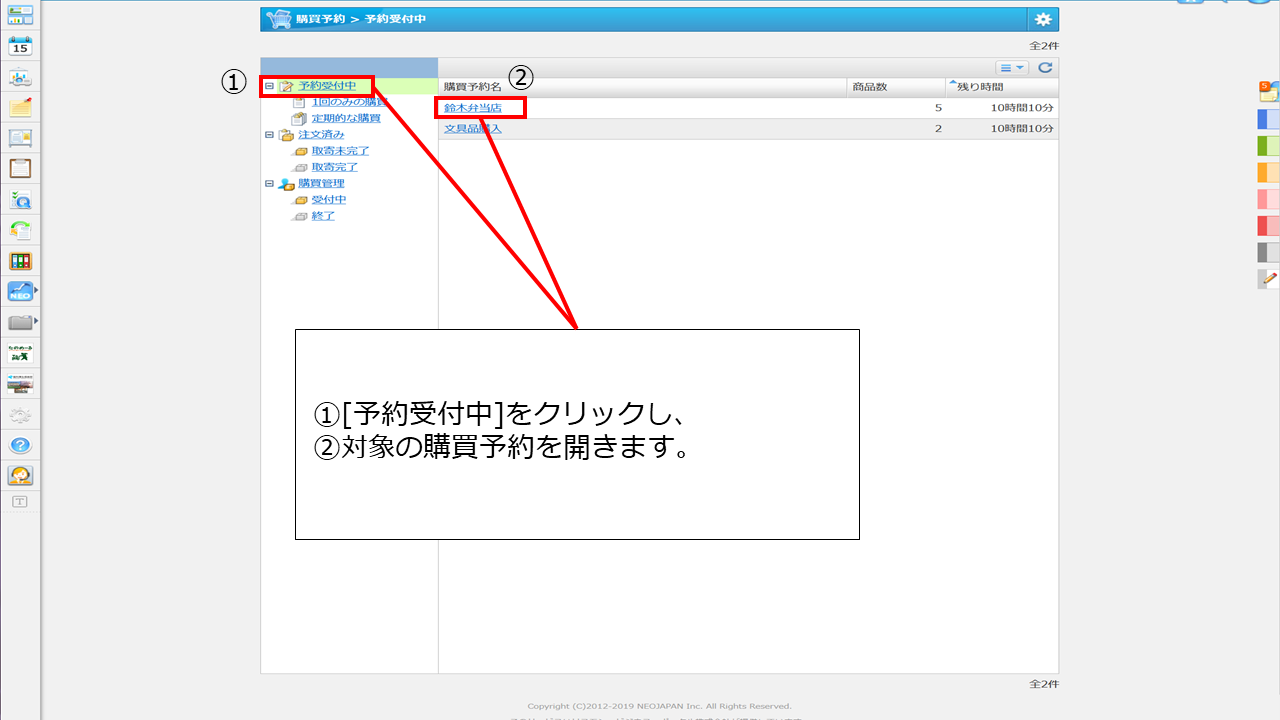Image resolution: width=1280 pixels, height=720 pixels.
Task: Open the clipboard icon in left sidebar
Action: (20, 168)
